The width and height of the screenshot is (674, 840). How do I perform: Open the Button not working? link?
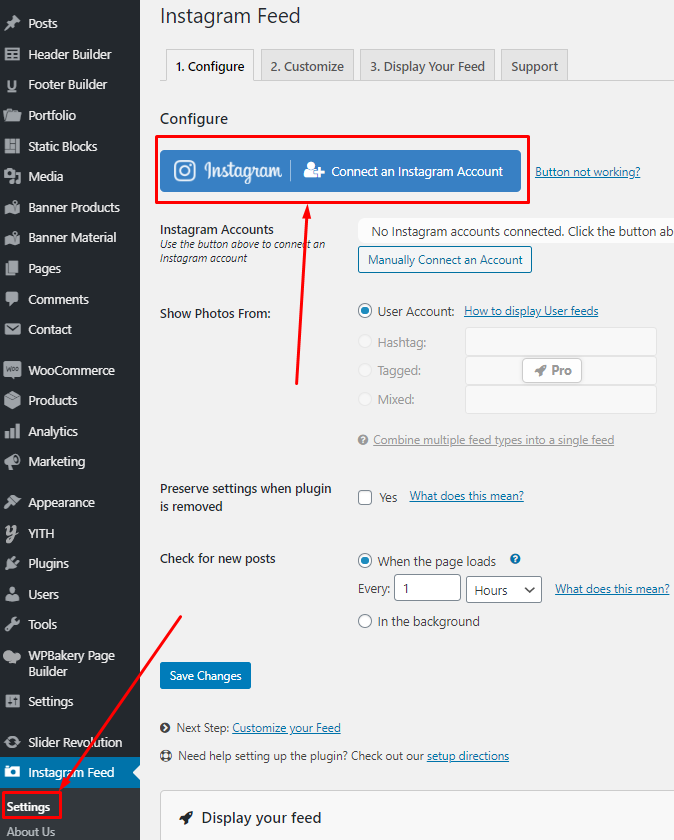[x=587, y=172]
